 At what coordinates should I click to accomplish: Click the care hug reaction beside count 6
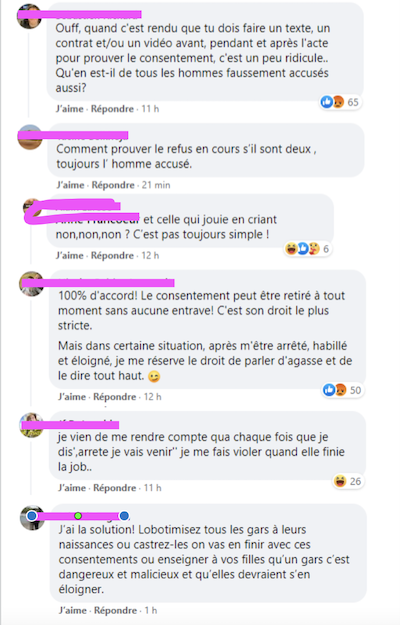[x=314, y=249]
